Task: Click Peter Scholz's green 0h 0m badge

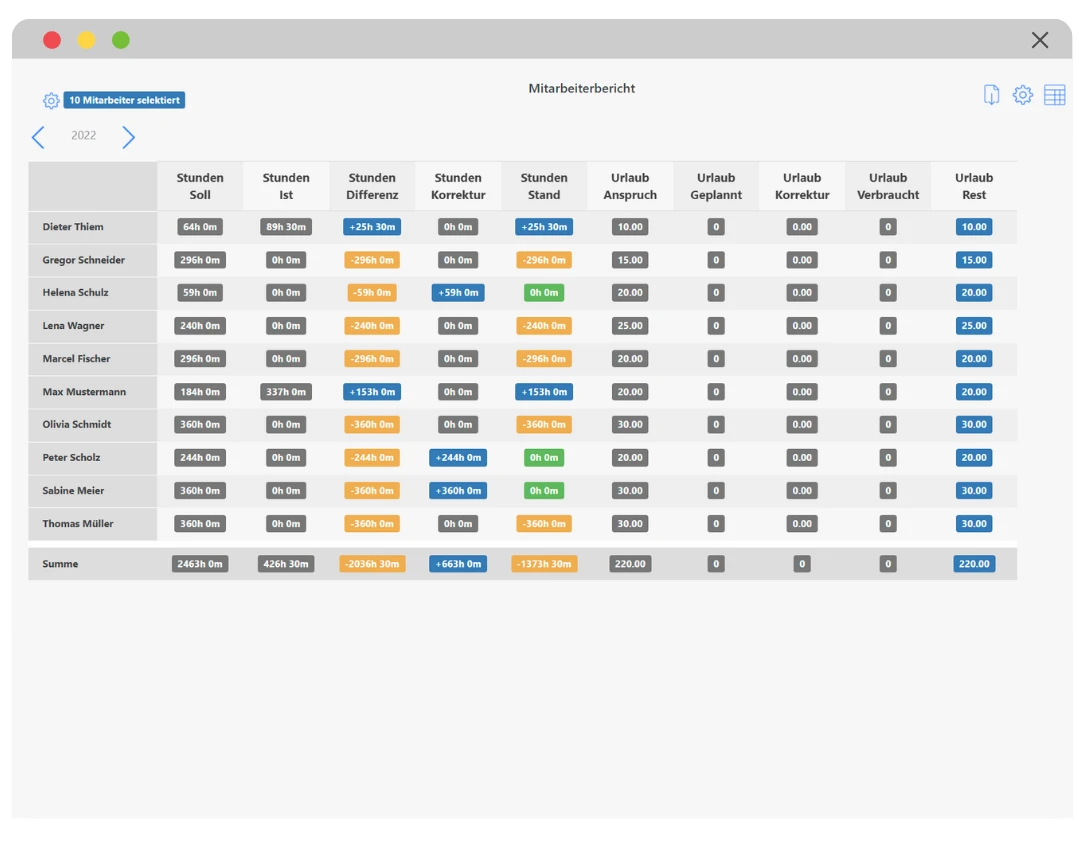Action: click(x=544, y=458)
